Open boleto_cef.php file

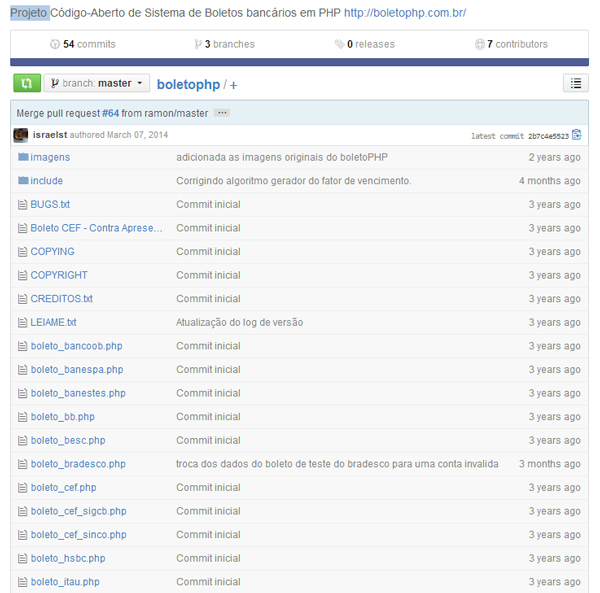tap(64, 487)
